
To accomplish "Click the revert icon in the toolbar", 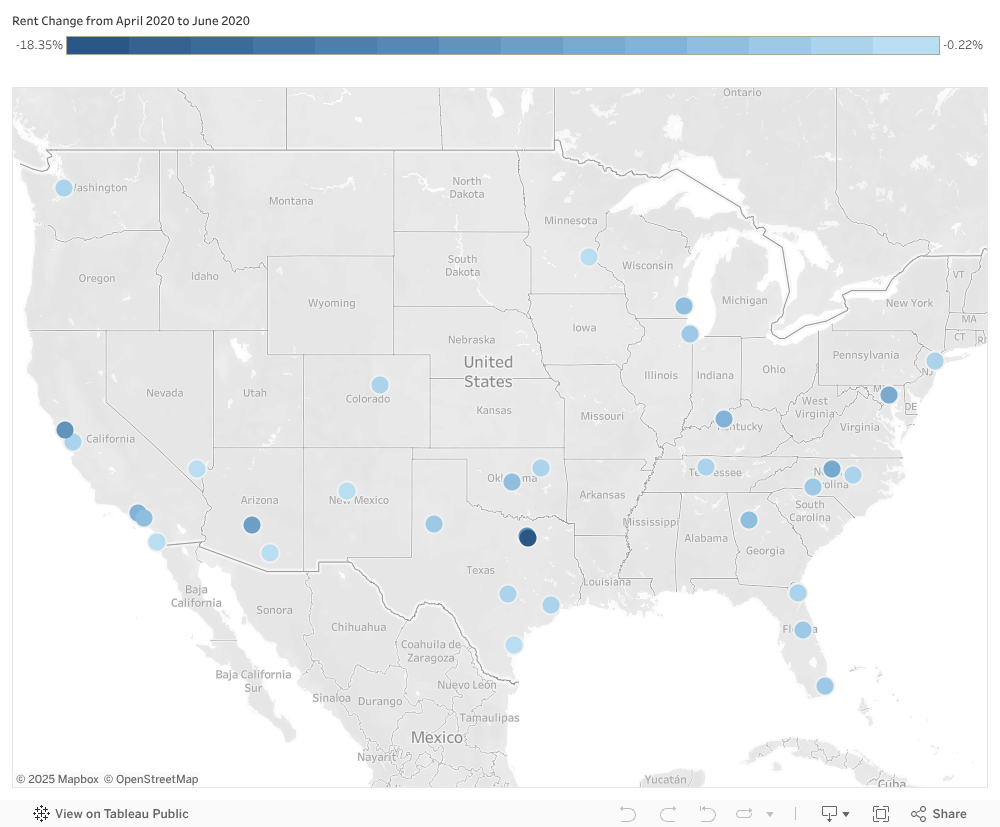I will 707,814.
